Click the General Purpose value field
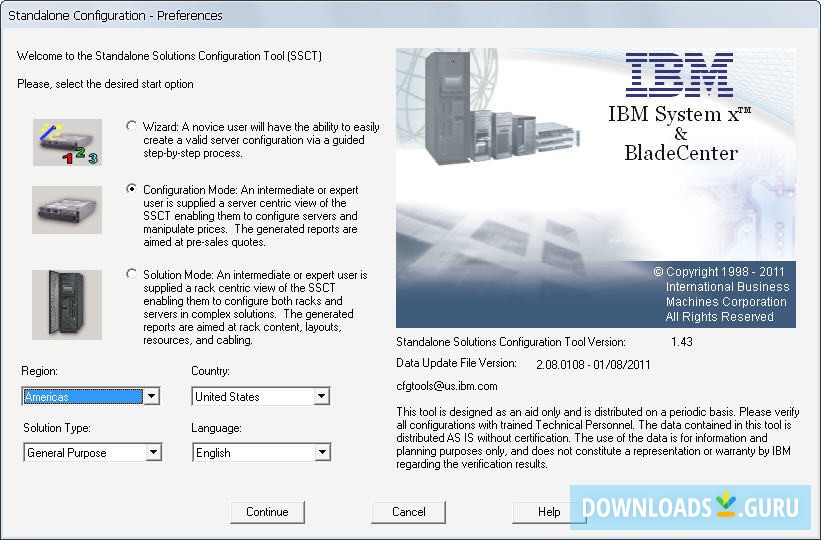The height and width of the screenshot is (540, 821). tap(85, 453)
